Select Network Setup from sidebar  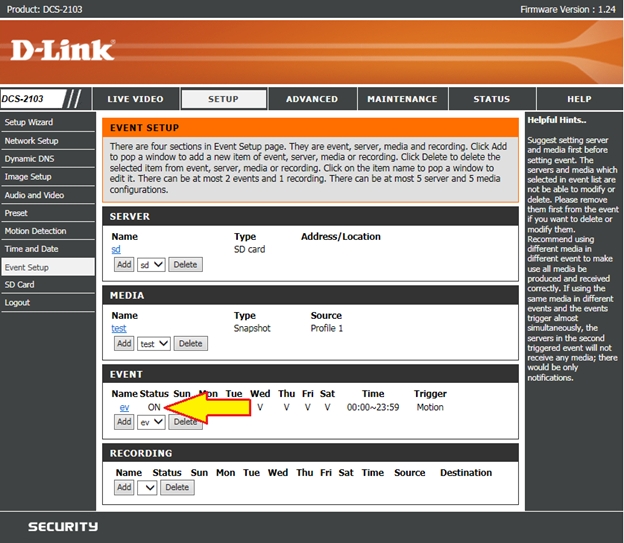pos(32,141)
